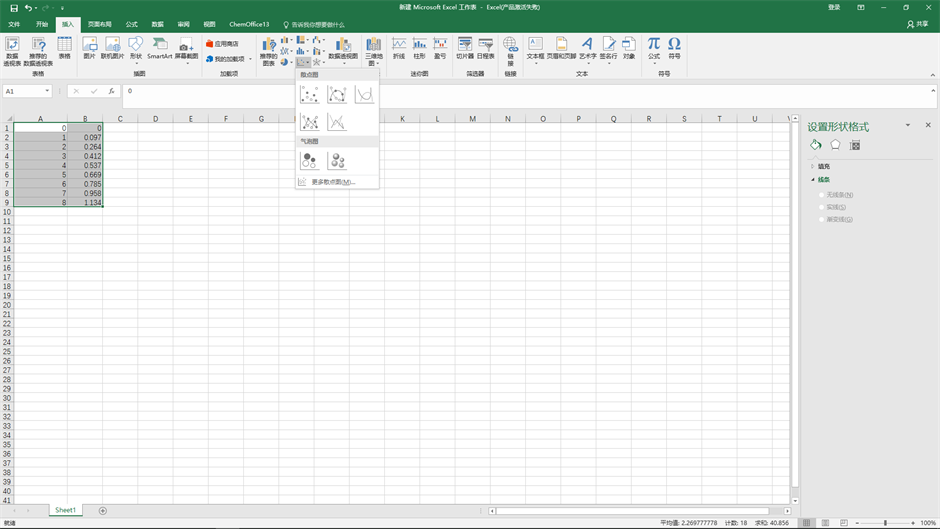Adjust the zoom slider in status bar

click(885, 523)
